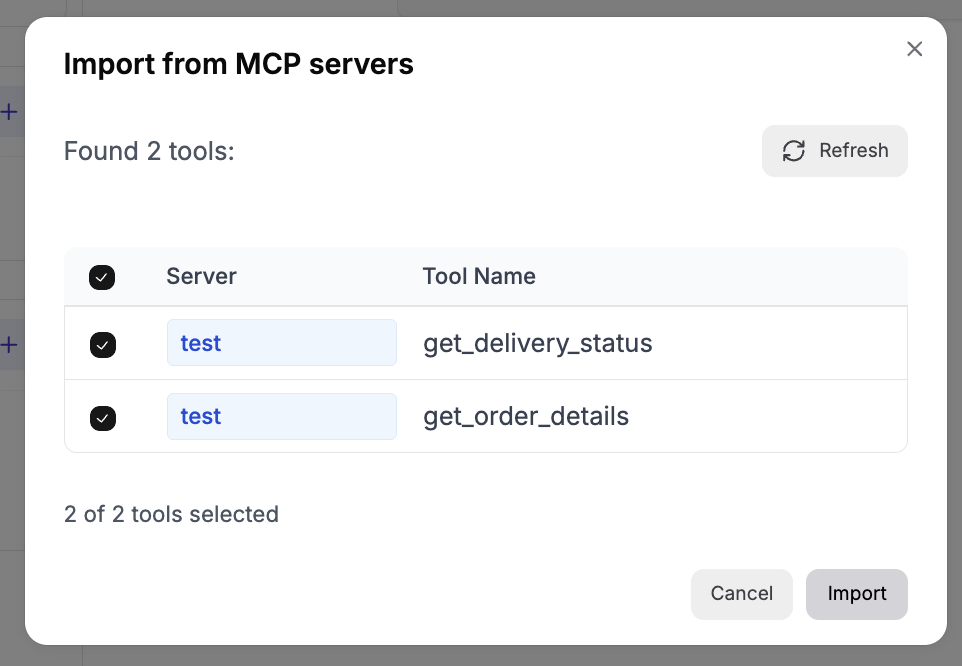The height and width of the screenshot is (666, 962).
Task: Uncheck the get_delivery_status checkbox
Action: coord(103,344)
